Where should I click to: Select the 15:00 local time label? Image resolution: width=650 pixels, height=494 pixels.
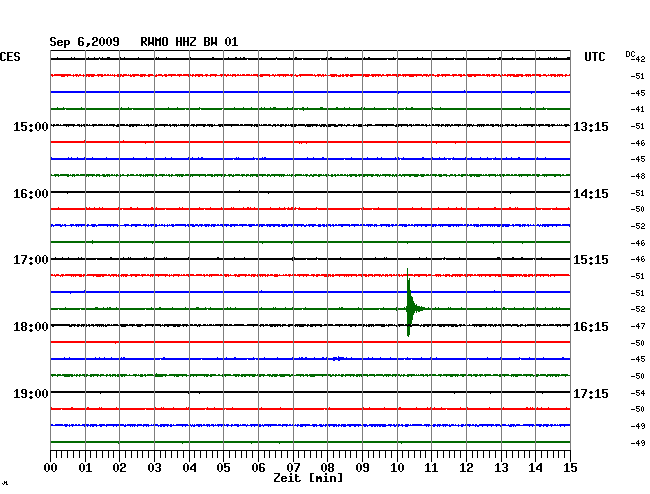31,126
